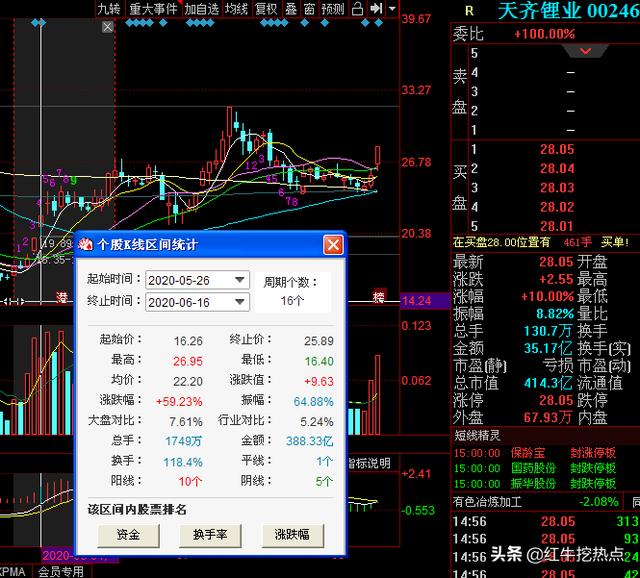Click the 总市值 414.3亿 value

click(548, 383)
